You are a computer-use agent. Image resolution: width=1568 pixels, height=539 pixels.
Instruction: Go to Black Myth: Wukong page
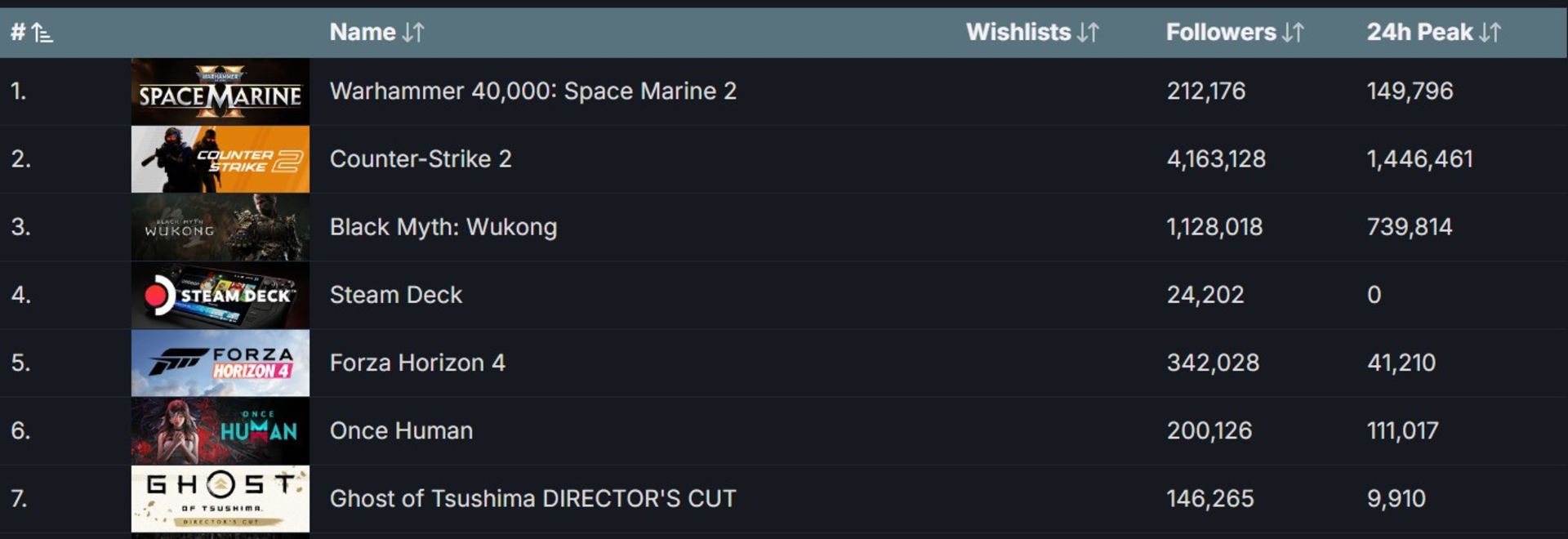point(443,226)
